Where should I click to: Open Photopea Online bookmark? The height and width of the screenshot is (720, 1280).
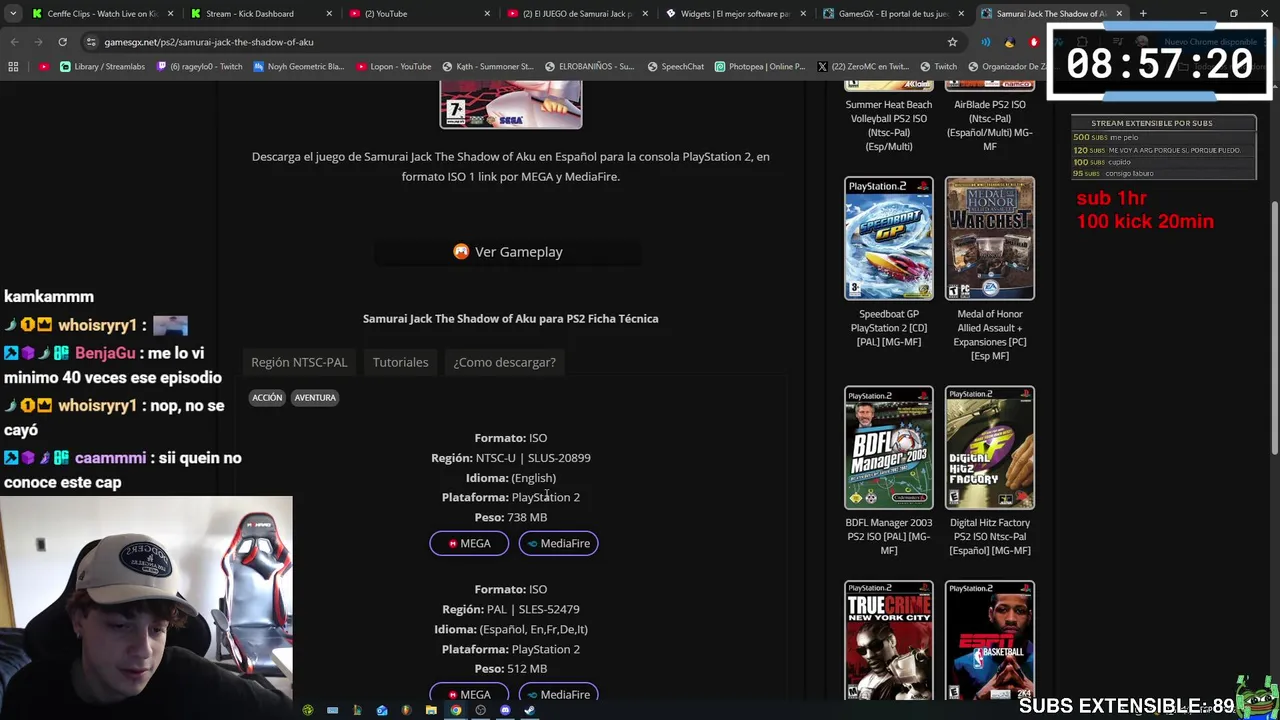tap(759, 66)
